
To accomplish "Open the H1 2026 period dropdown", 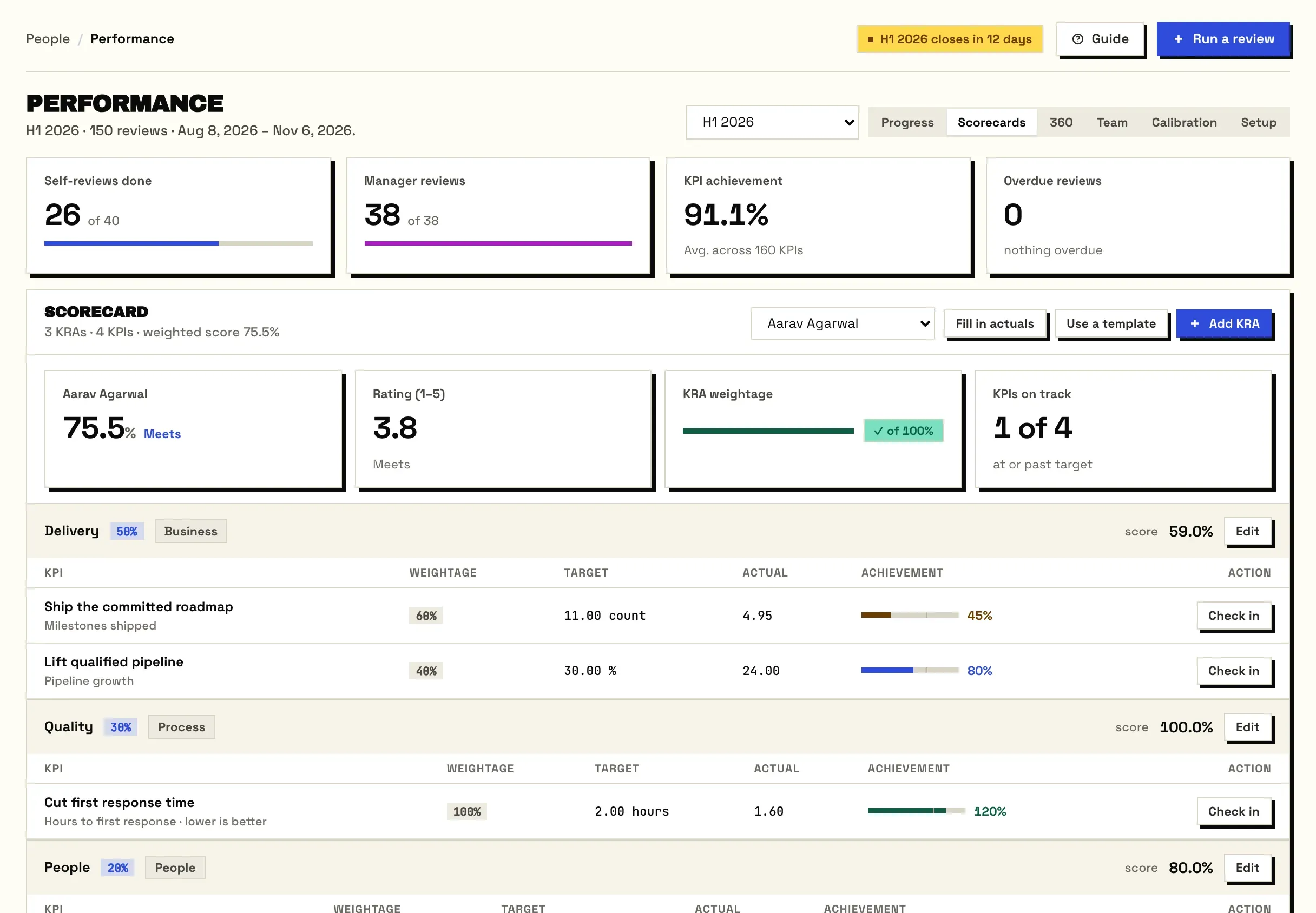I will (x=772, y=122).
